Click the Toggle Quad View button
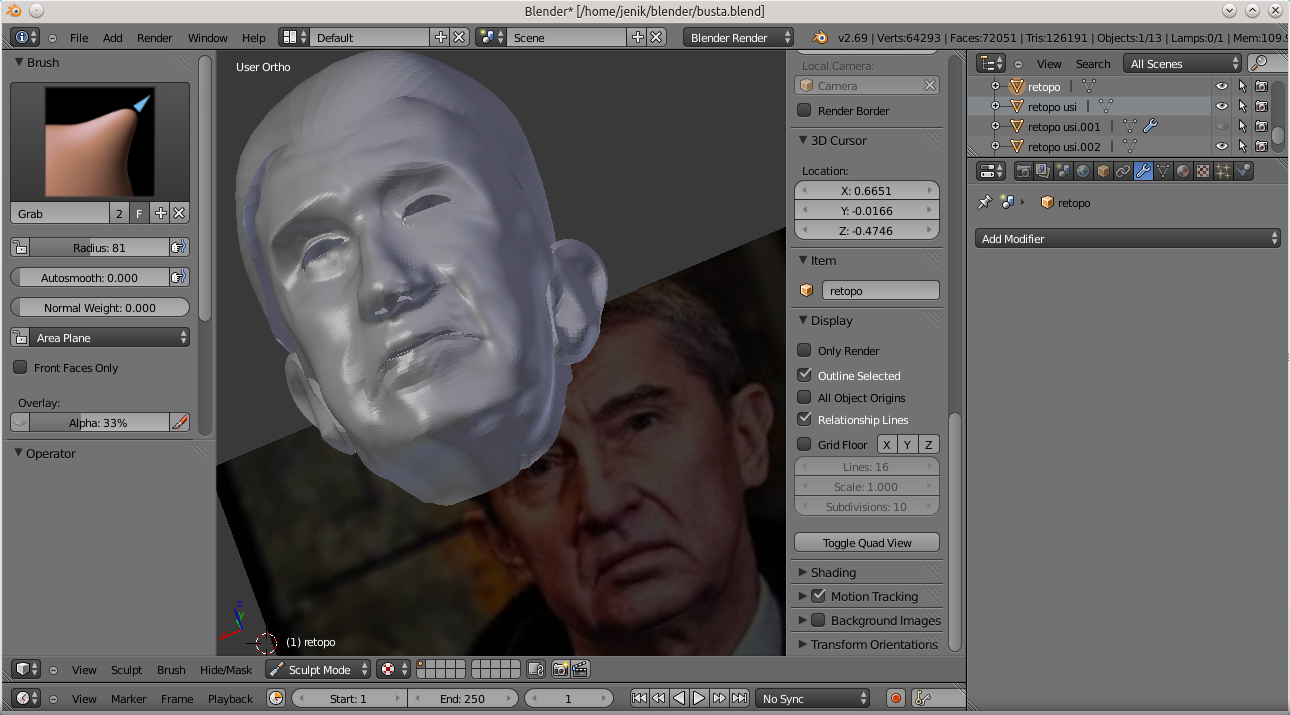 867,543
